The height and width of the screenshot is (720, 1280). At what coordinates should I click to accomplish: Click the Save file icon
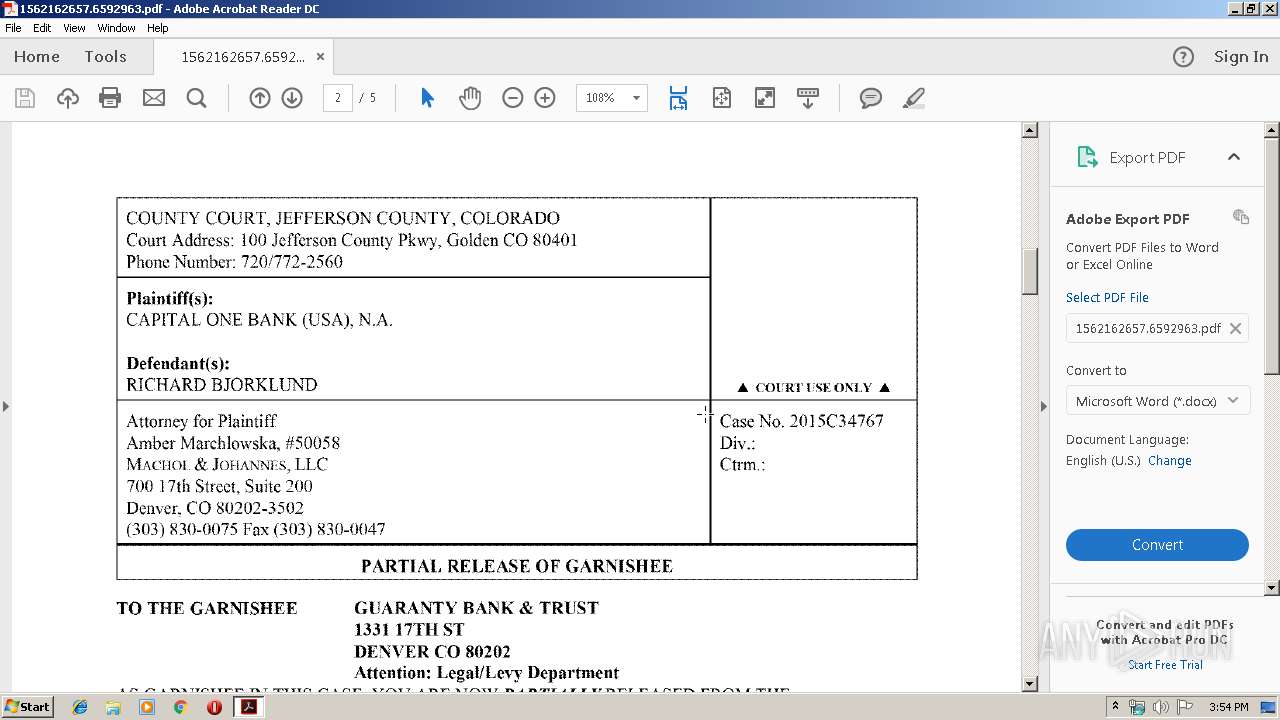[25, 98]
